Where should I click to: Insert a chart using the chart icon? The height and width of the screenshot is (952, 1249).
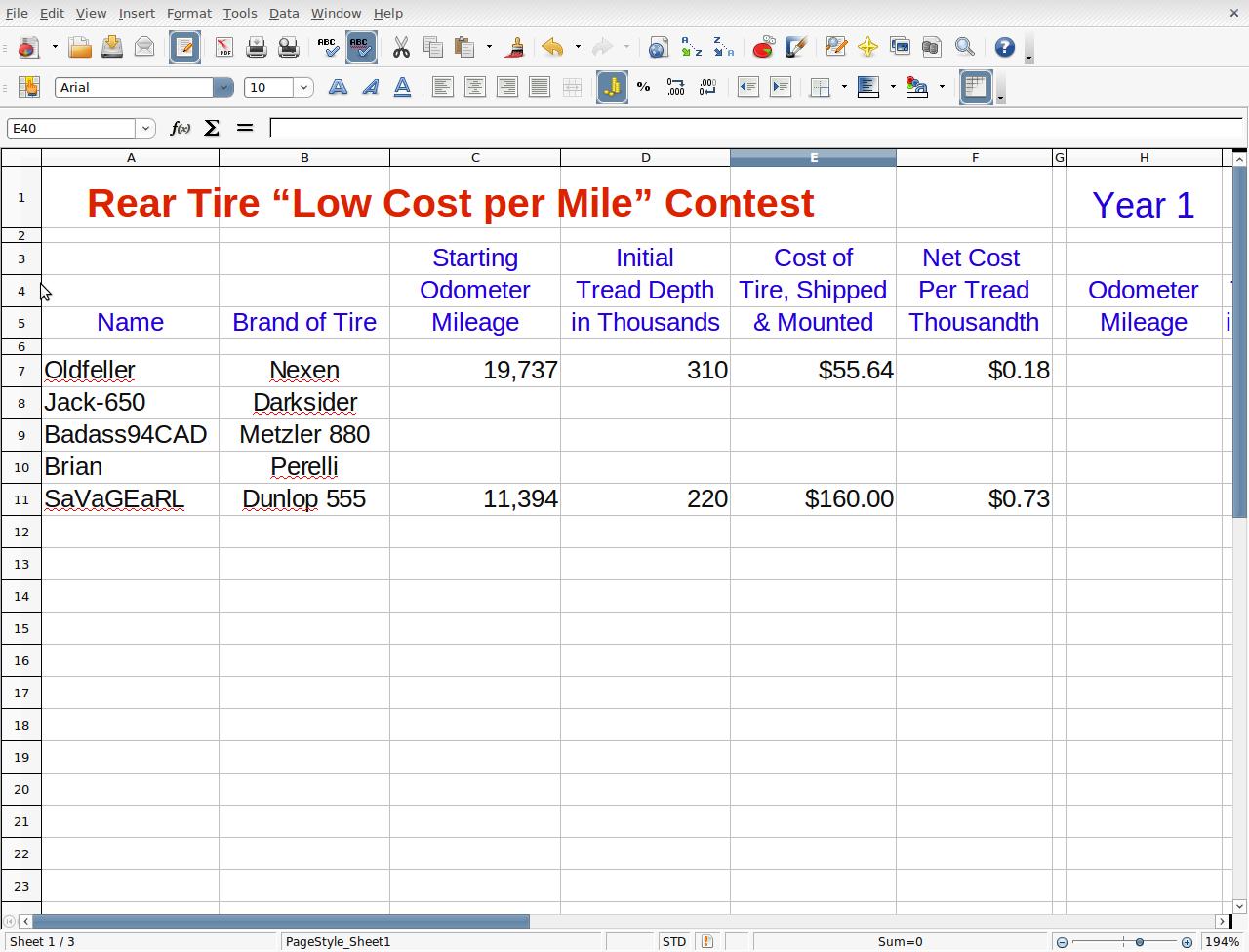pyautogui.click(x=763, y=47)
